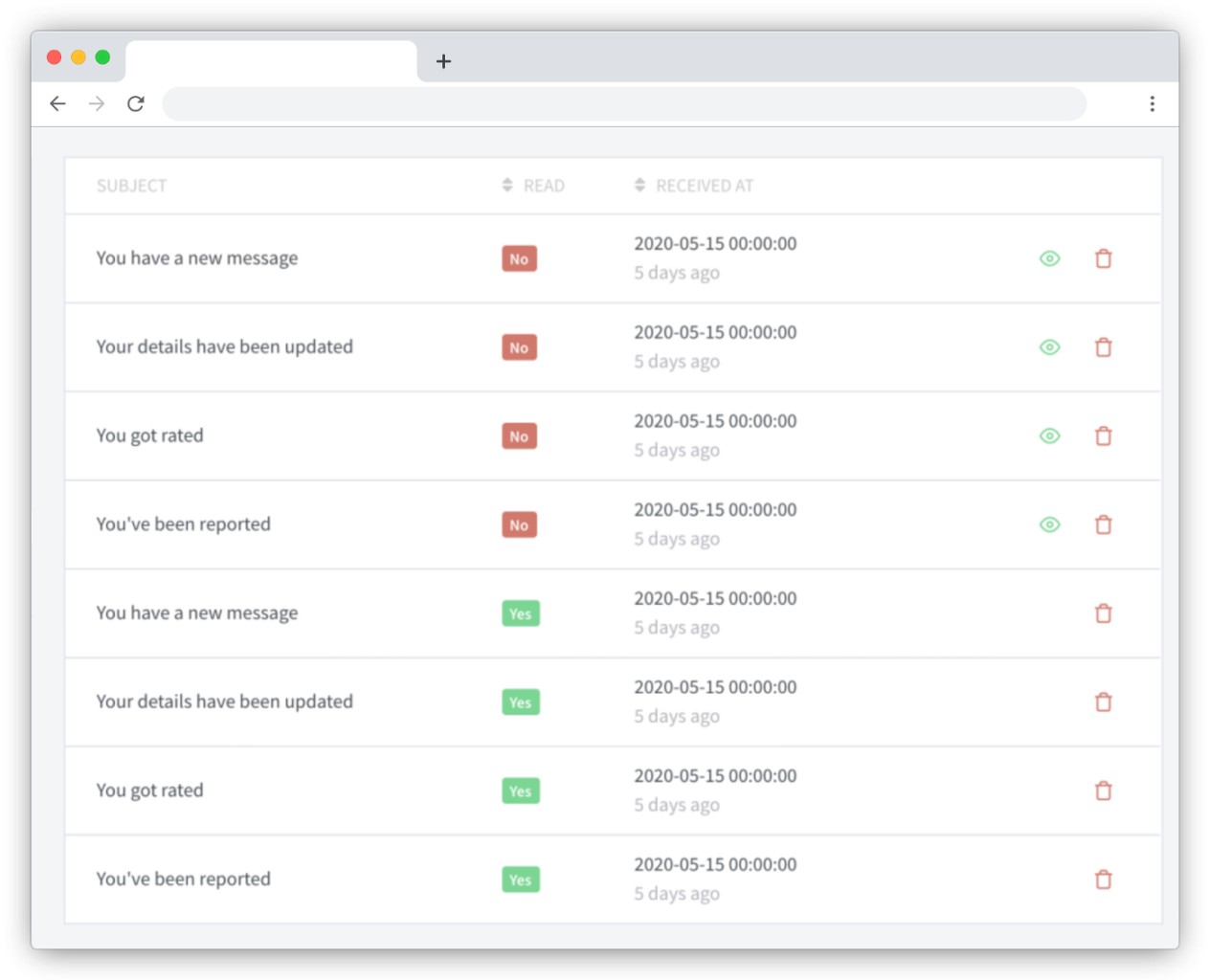Reload the current page

(x=136, y=103)
